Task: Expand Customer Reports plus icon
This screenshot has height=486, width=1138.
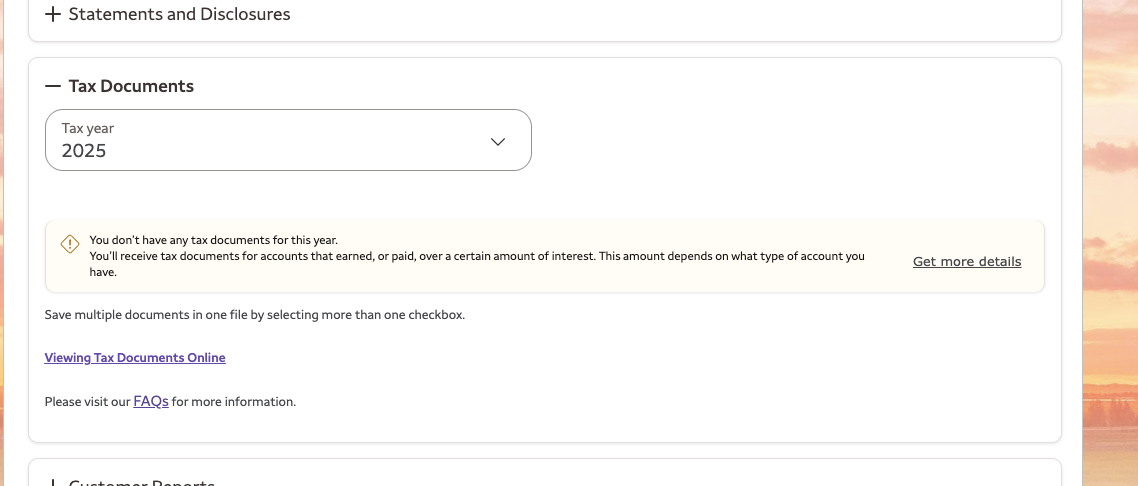Action: pos(53,482)
